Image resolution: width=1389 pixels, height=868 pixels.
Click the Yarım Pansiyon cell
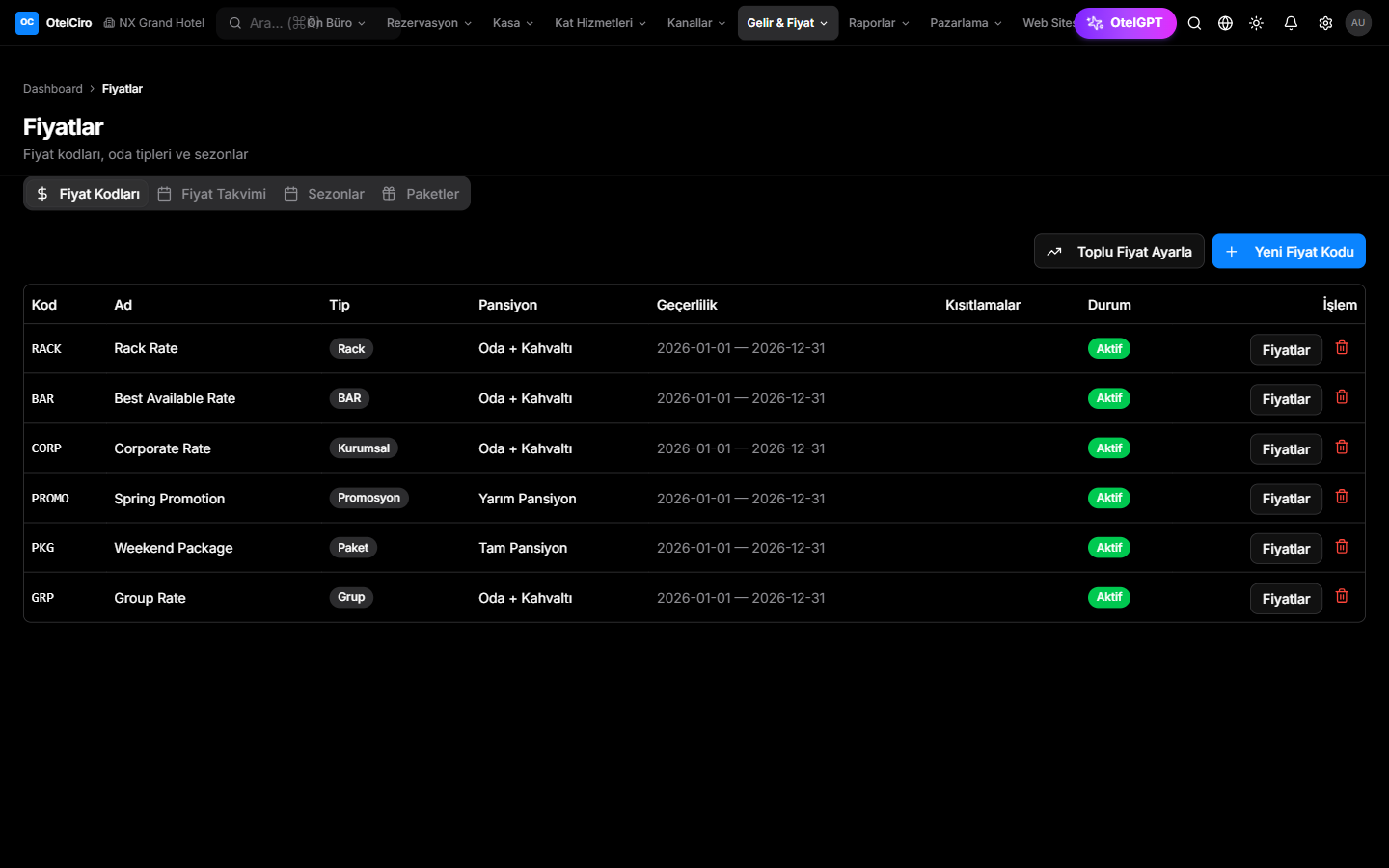pyautogui.click(x=528, y=499)
